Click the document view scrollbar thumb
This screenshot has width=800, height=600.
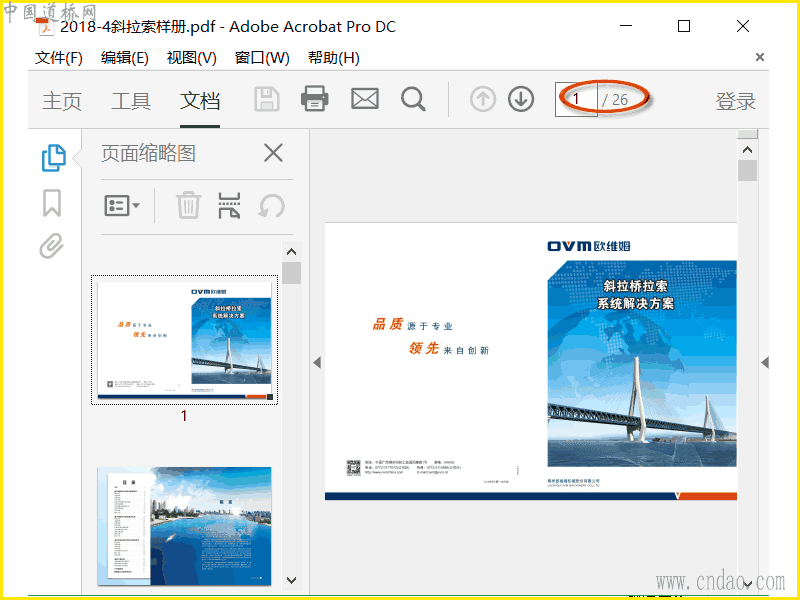click(747, 170)
